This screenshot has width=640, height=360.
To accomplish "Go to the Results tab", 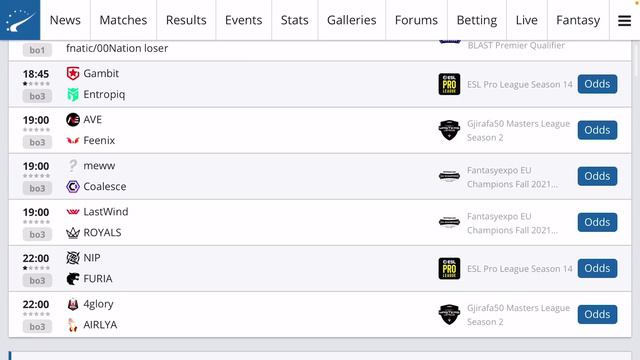I will (186, 20).
